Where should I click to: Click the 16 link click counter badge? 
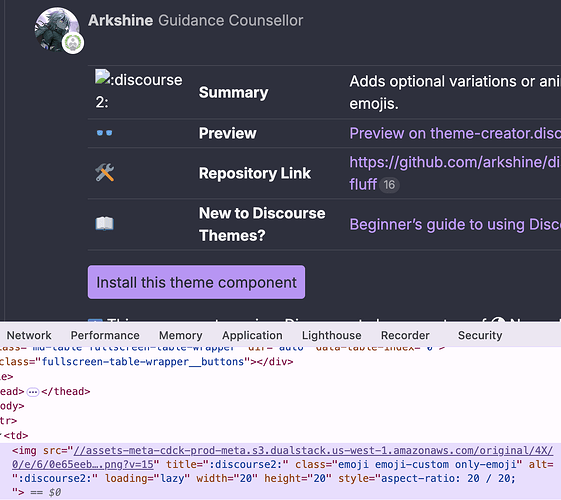click(389, 185)
